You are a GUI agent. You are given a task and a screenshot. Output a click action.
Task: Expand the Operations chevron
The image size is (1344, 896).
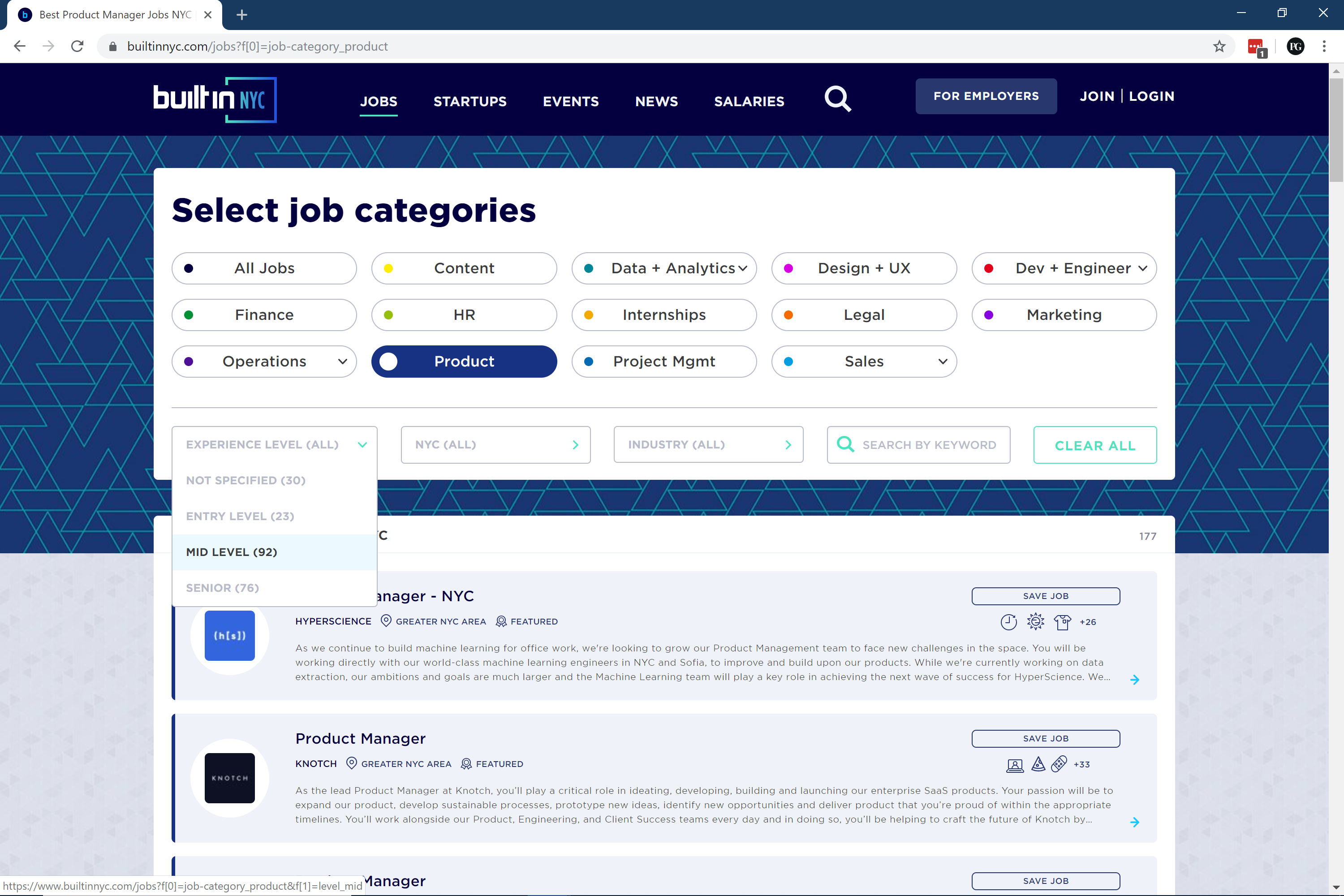click(x=342, y=362)
